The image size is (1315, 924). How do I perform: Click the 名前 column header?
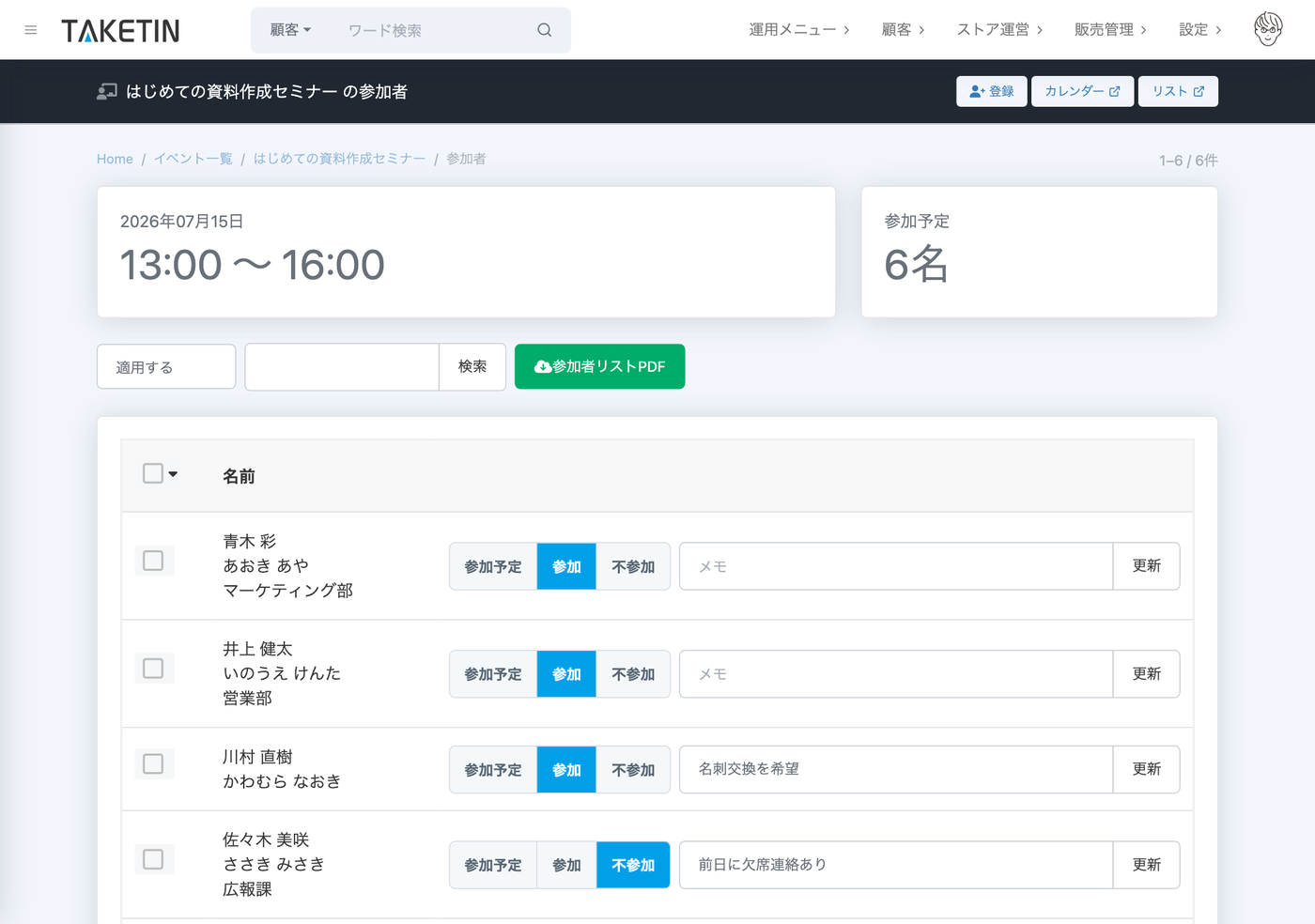point(239,476)
